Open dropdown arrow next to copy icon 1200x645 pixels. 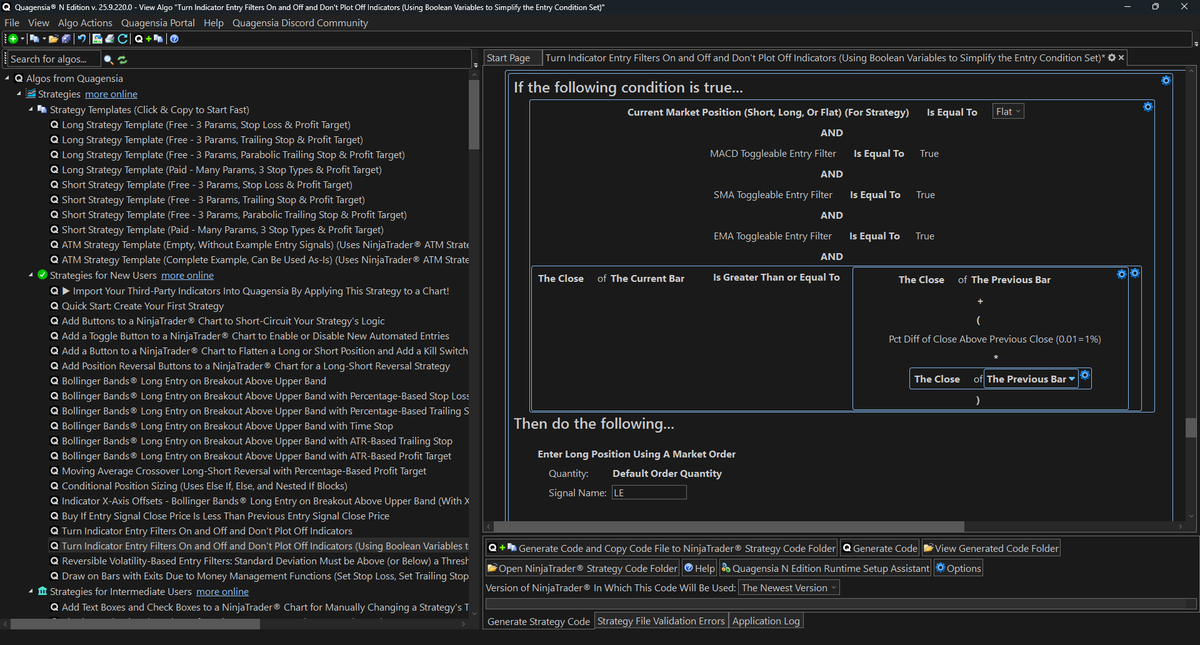(44, 39)
